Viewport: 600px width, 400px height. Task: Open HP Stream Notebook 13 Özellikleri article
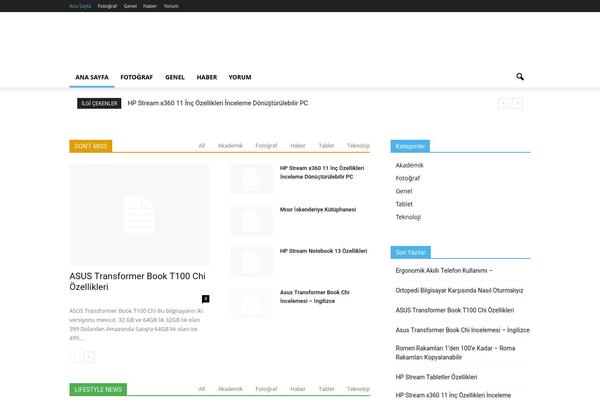point(323,251)
